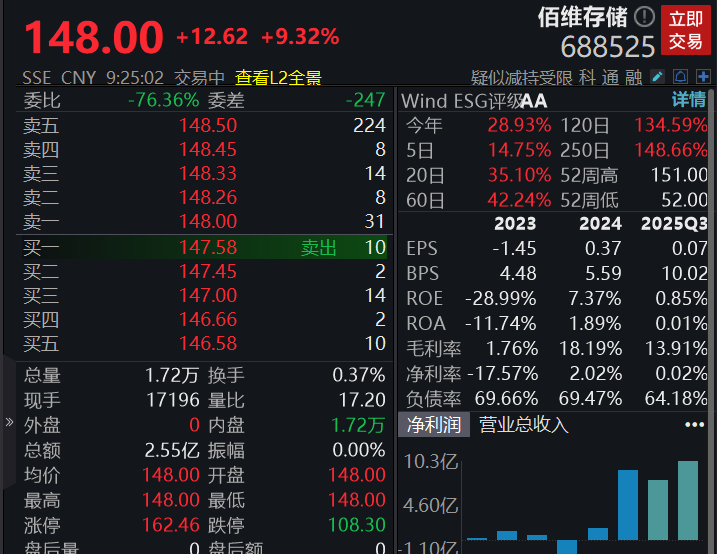
Task: Click the 250日 return 148.66%
Action: (x=671, y=150)
